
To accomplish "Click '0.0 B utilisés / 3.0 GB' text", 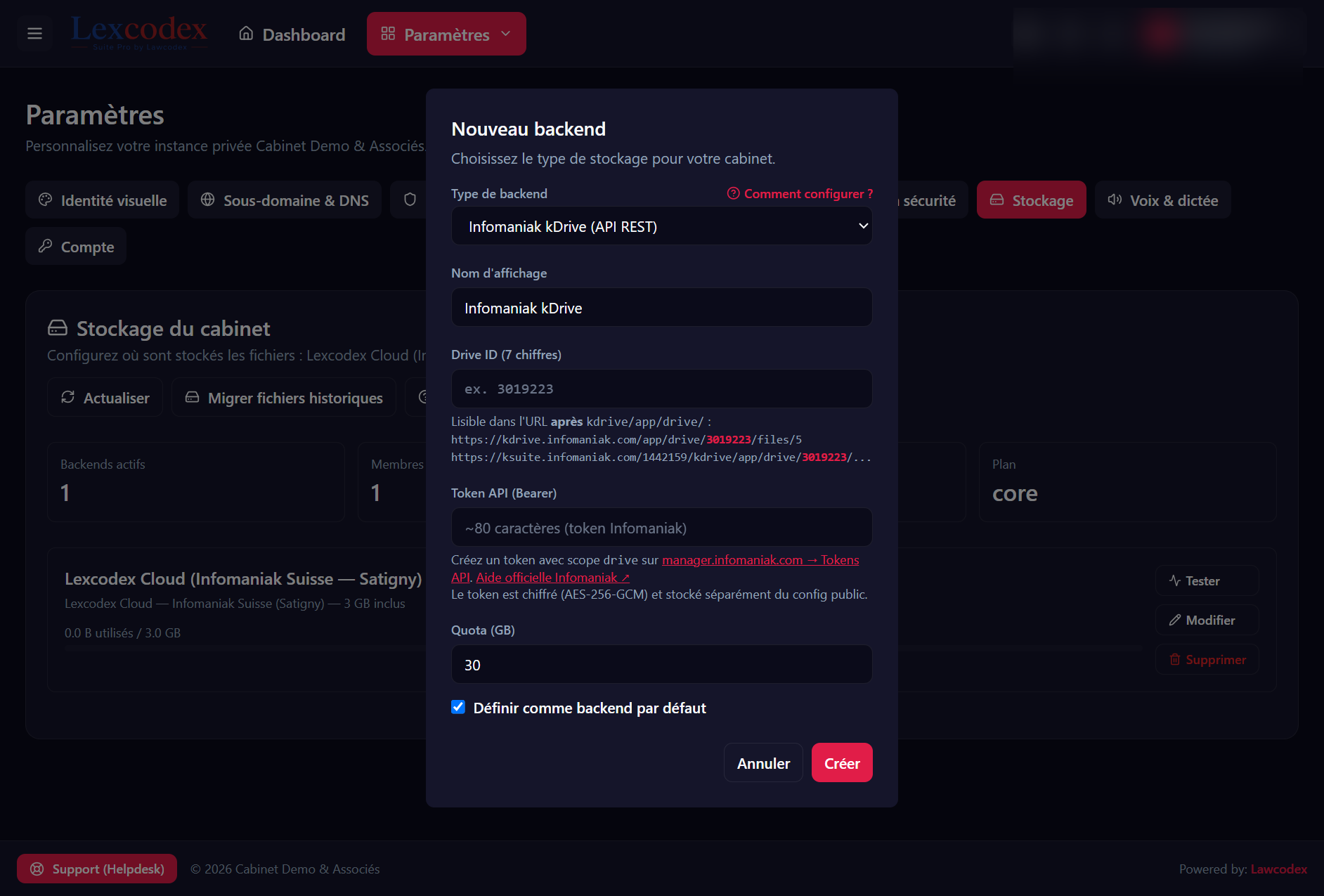I will click(x=122, y=633).
